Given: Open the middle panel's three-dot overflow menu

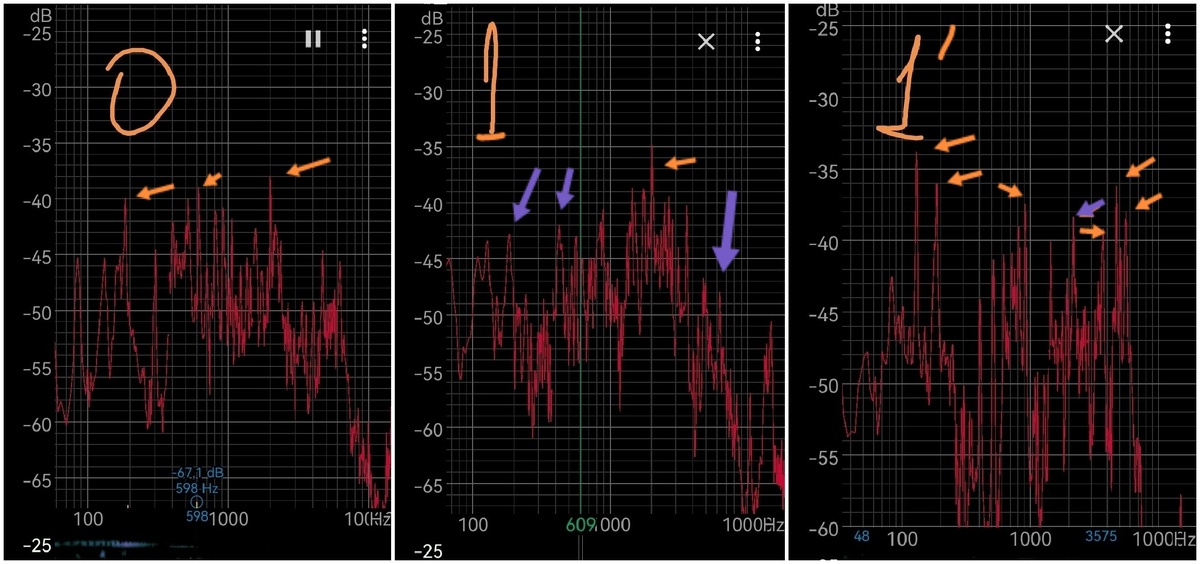Looking at the screenshot, I should (x=759, y=41).
